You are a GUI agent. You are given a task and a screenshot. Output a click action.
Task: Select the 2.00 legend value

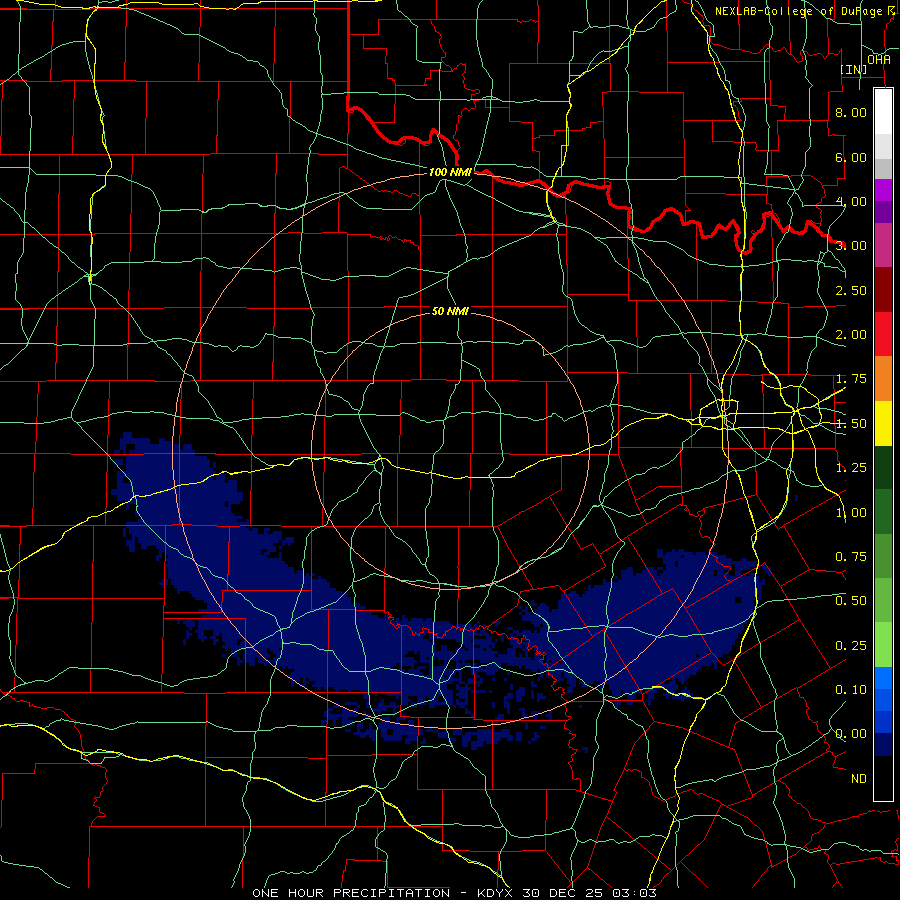click(x=851, y=335)
